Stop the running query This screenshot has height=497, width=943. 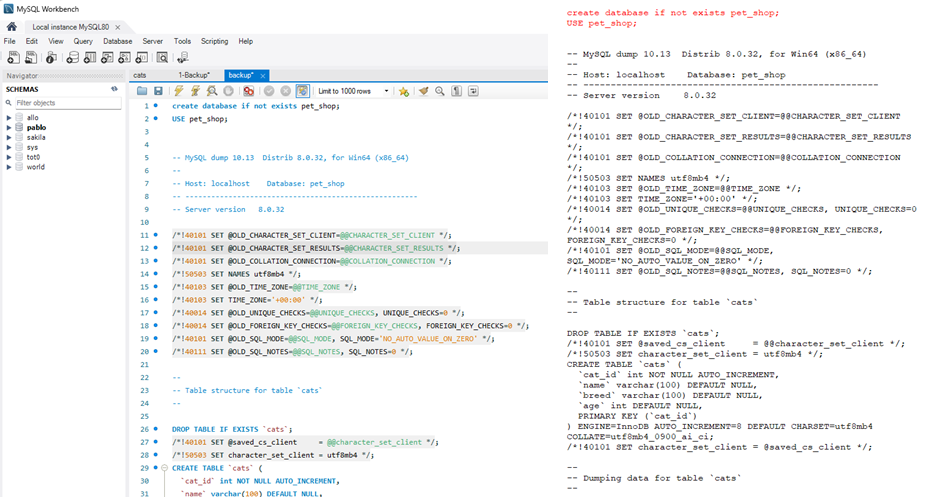(x=229, y=91)
